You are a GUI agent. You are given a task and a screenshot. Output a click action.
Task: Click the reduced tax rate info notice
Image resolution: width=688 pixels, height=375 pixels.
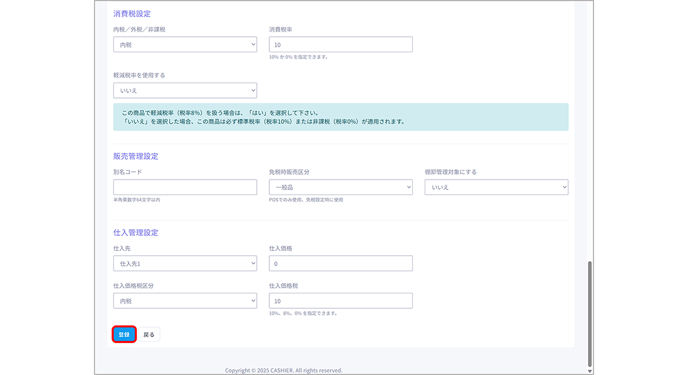coord(340,117)
